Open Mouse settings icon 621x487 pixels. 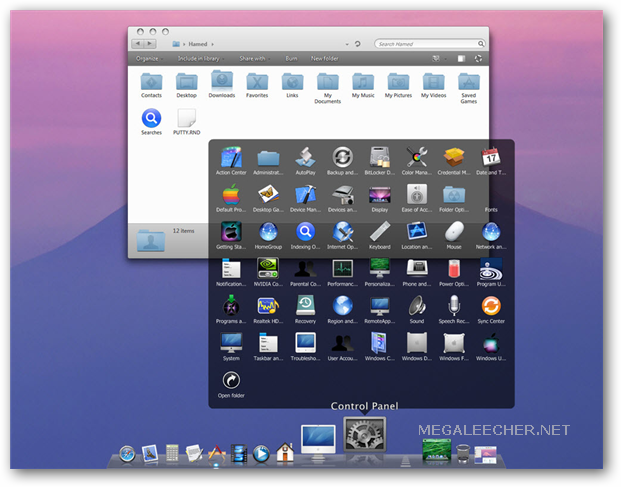[454, 232]
